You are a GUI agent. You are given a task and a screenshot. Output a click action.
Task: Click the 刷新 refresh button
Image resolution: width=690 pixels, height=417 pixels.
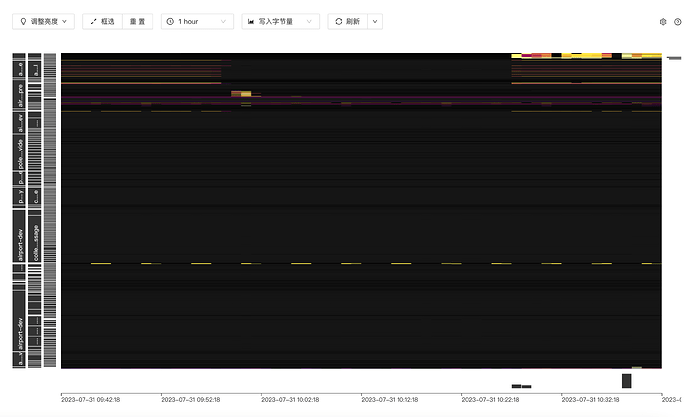point(347,21)
